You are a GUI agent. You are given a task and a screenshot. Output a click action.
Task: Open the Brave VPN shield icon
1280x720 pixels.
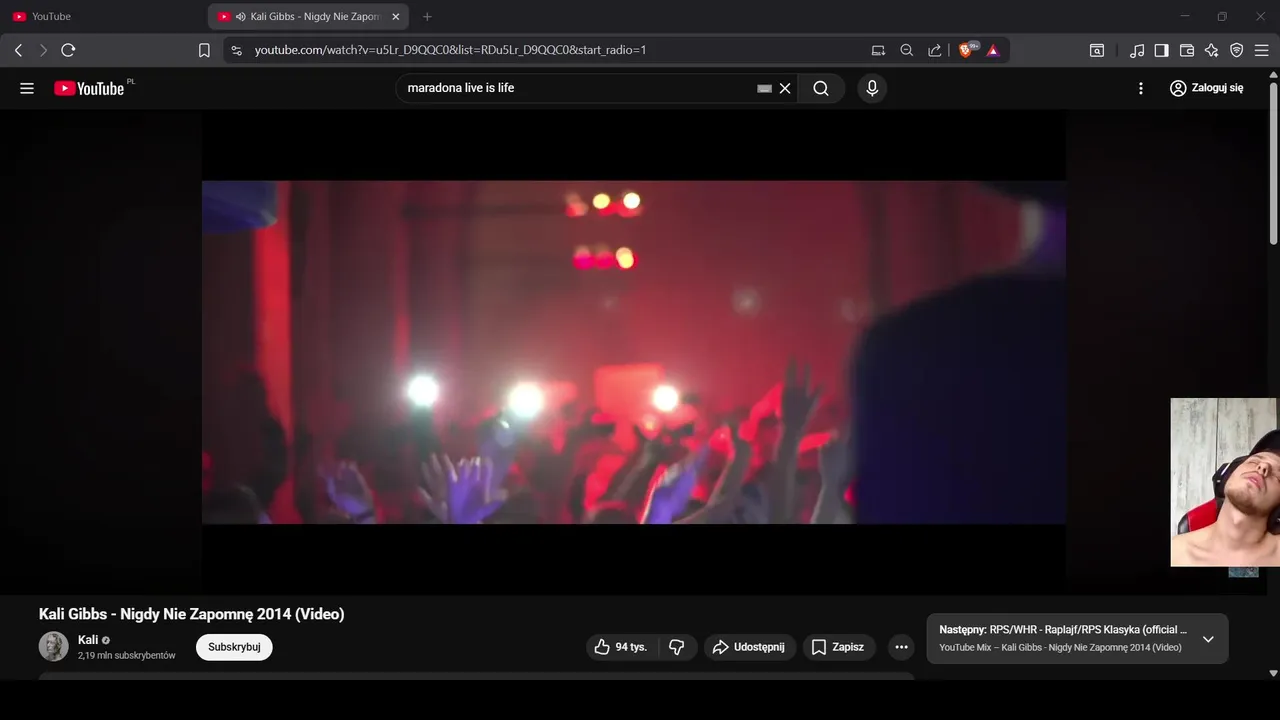1237,50
